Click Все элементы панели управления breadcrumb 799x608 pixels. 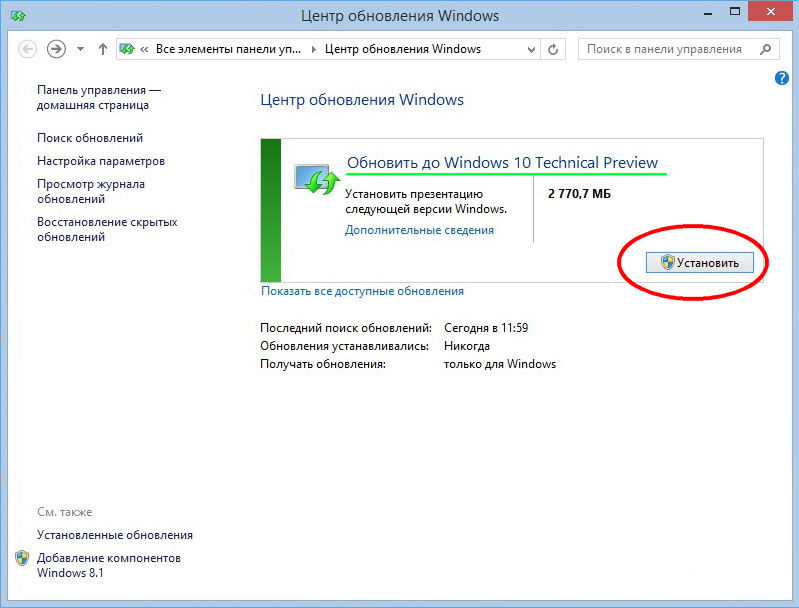[x=228, y=49]
